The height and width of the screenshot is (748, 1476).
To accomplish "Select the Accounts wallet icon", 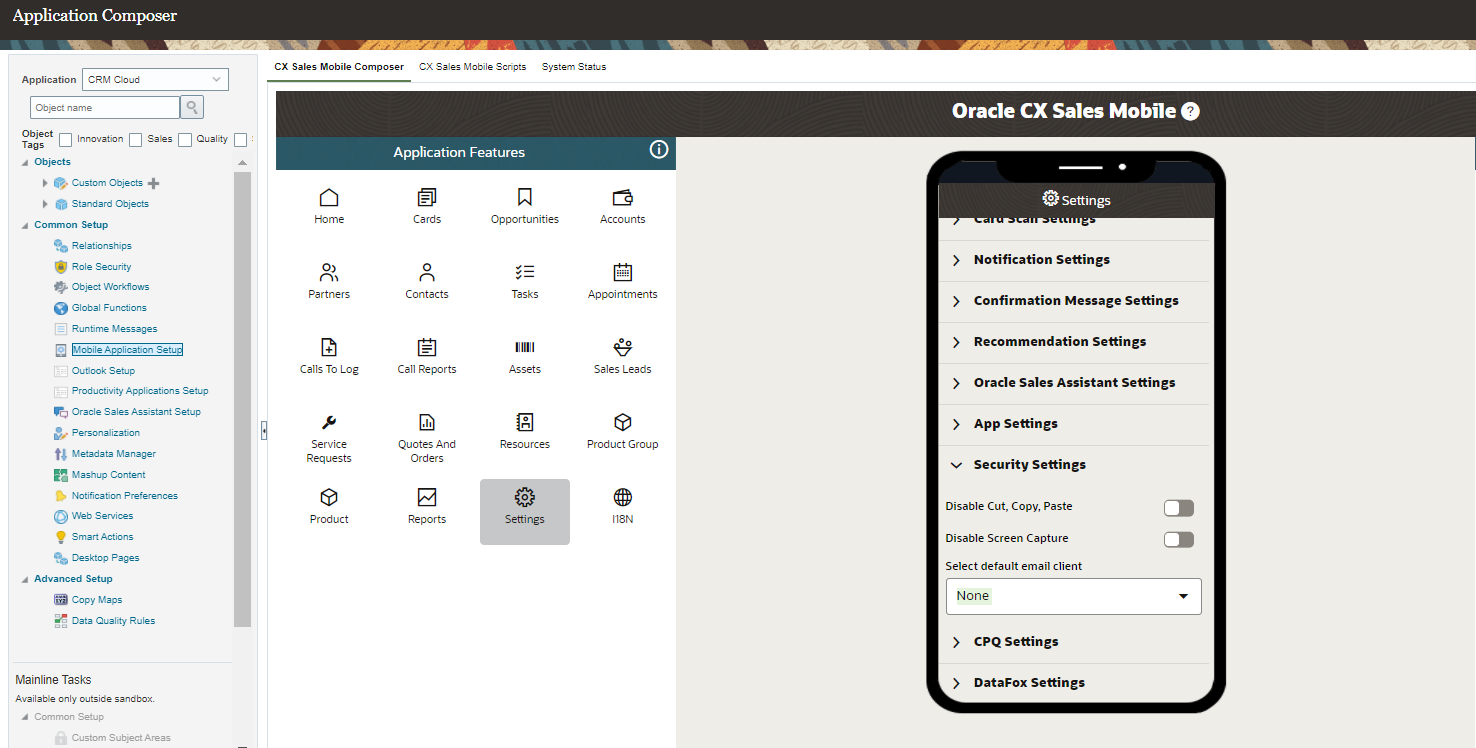I will [623, 198].
